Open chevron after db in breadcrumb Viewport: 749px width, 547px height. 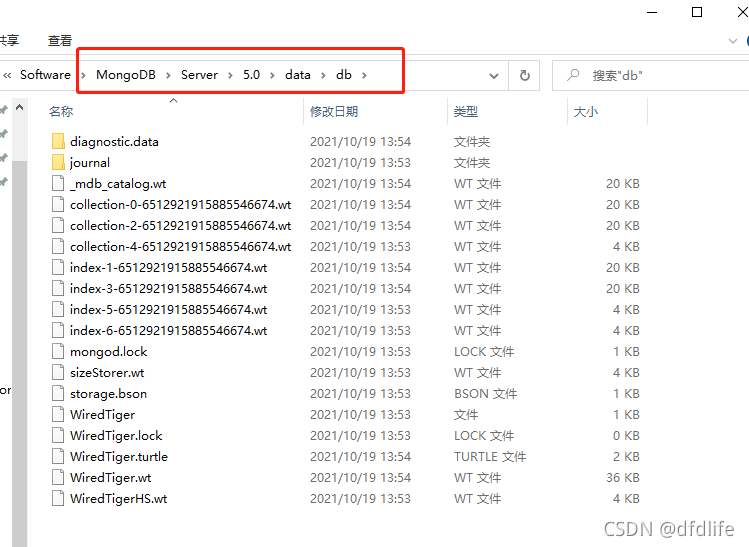coord(364,75)
